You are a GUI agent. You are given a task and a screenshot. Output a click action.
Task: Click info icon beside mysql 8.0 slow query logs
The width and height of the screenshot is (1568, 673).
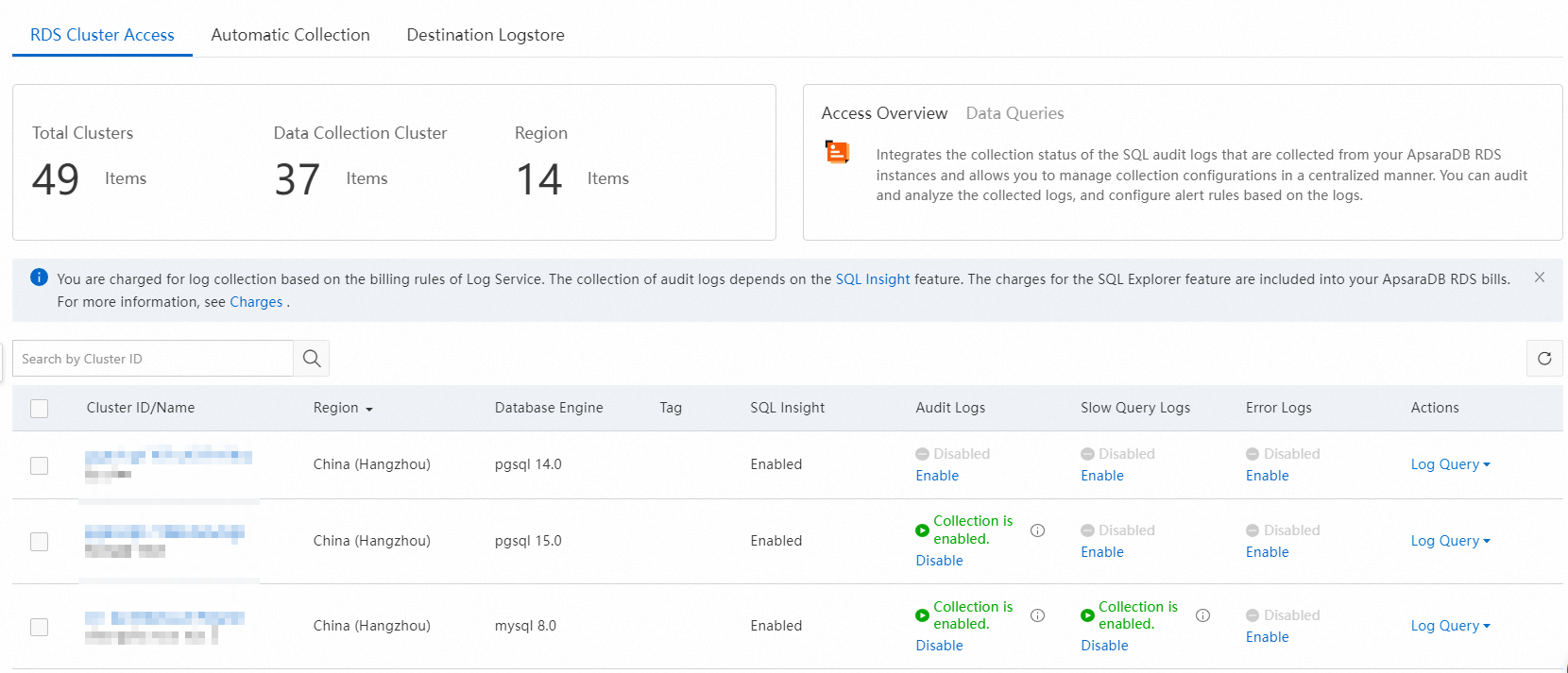pos(1202,615)
